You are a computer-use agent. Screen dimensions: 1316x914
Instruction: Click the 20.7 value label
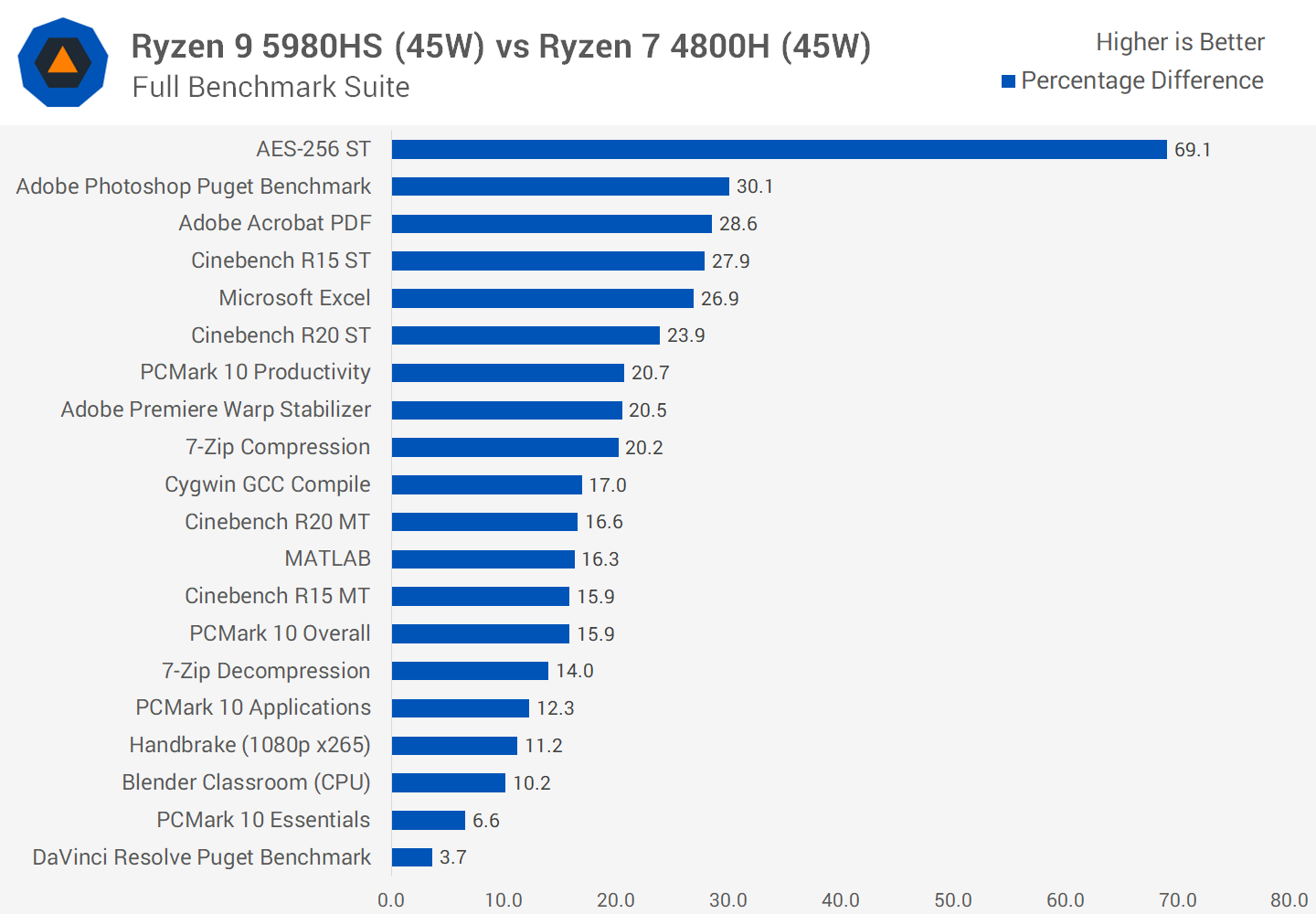point(651,373)
